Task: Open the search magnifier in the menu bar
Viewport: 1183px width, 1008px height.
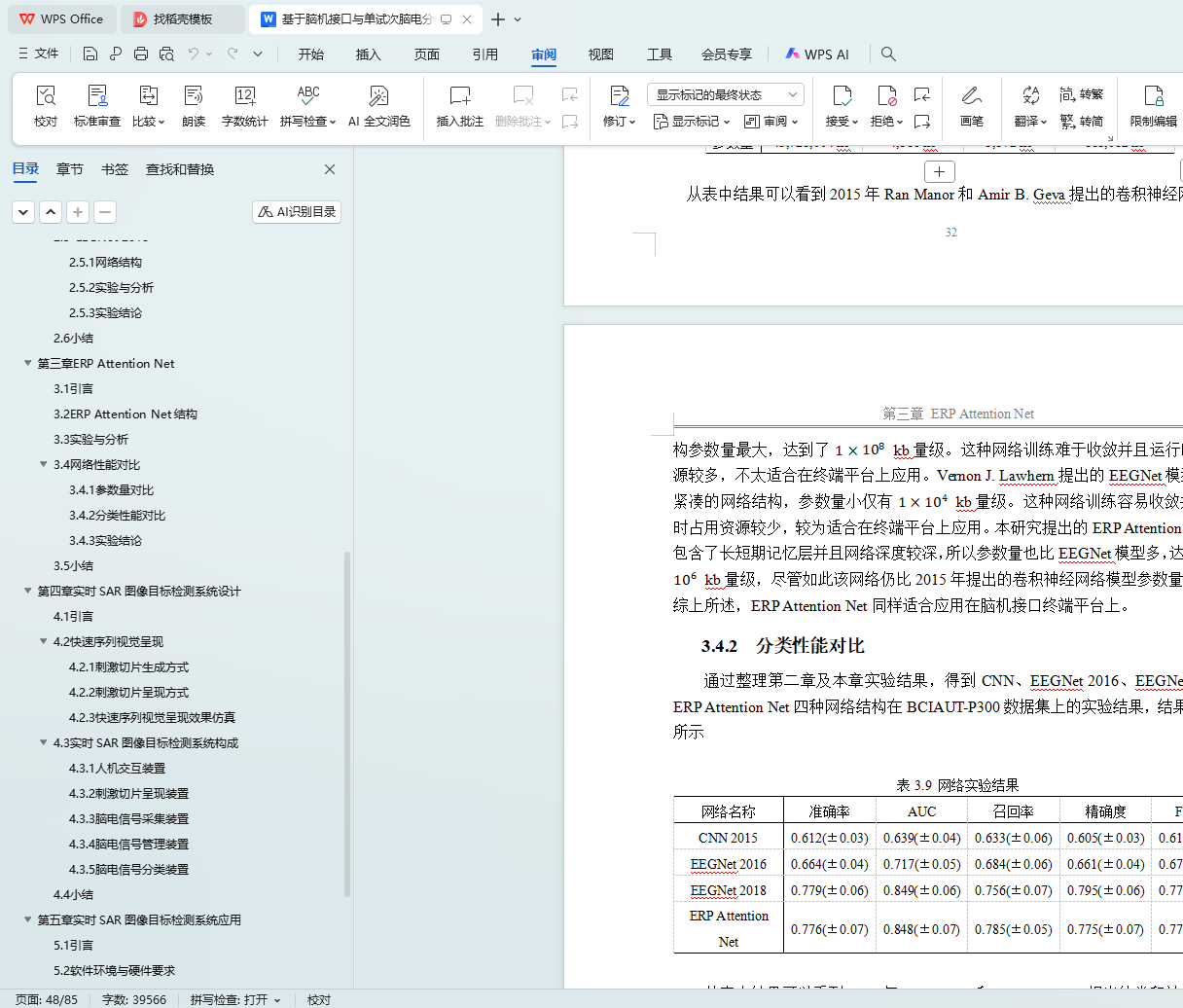Action: (888, 54)
